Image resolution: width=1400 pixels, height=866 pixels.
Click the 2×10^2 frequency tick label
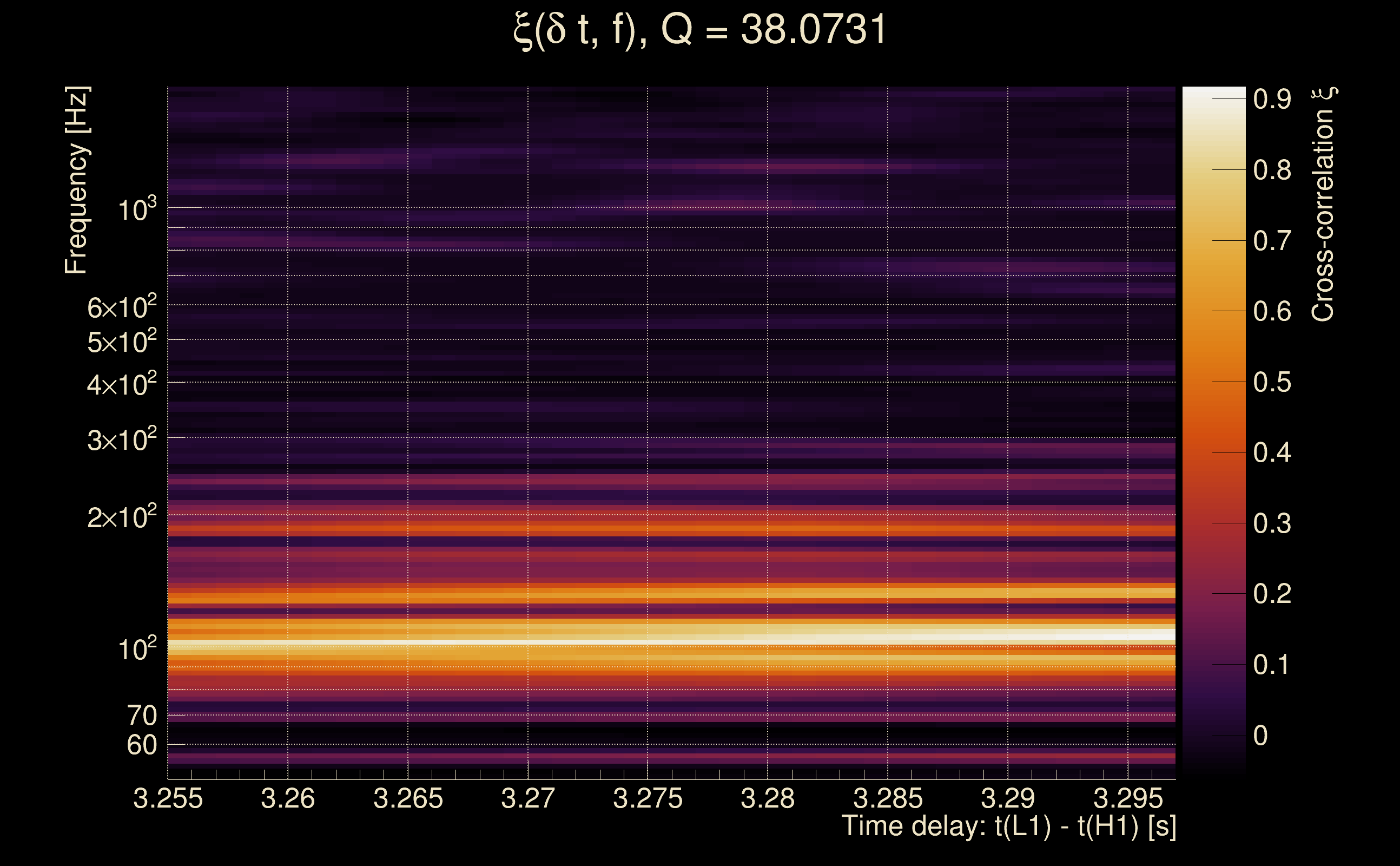tap(121, 517)
